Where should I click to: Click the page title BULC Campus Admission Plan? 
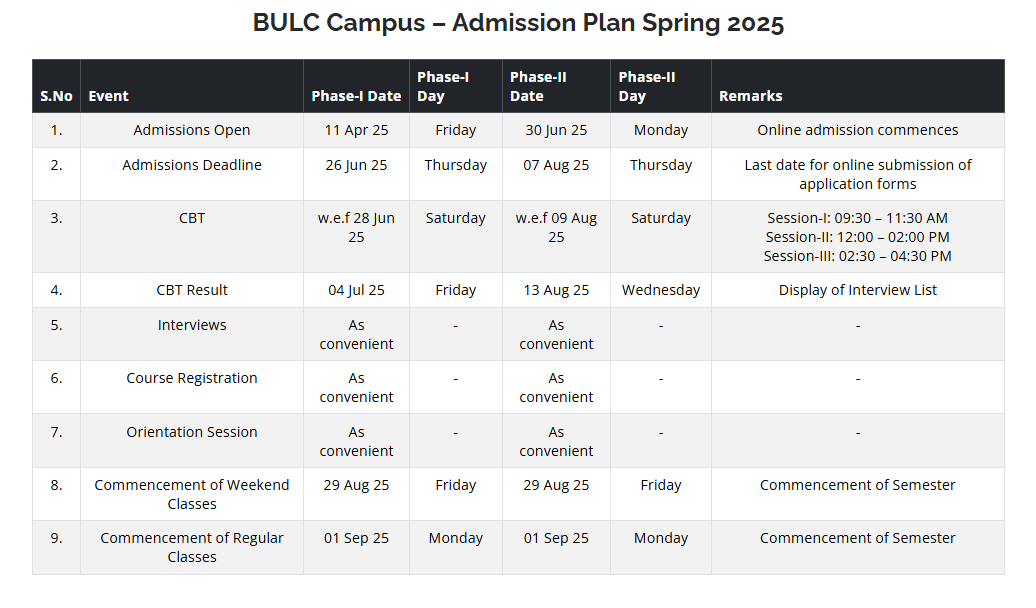point(518,23)
